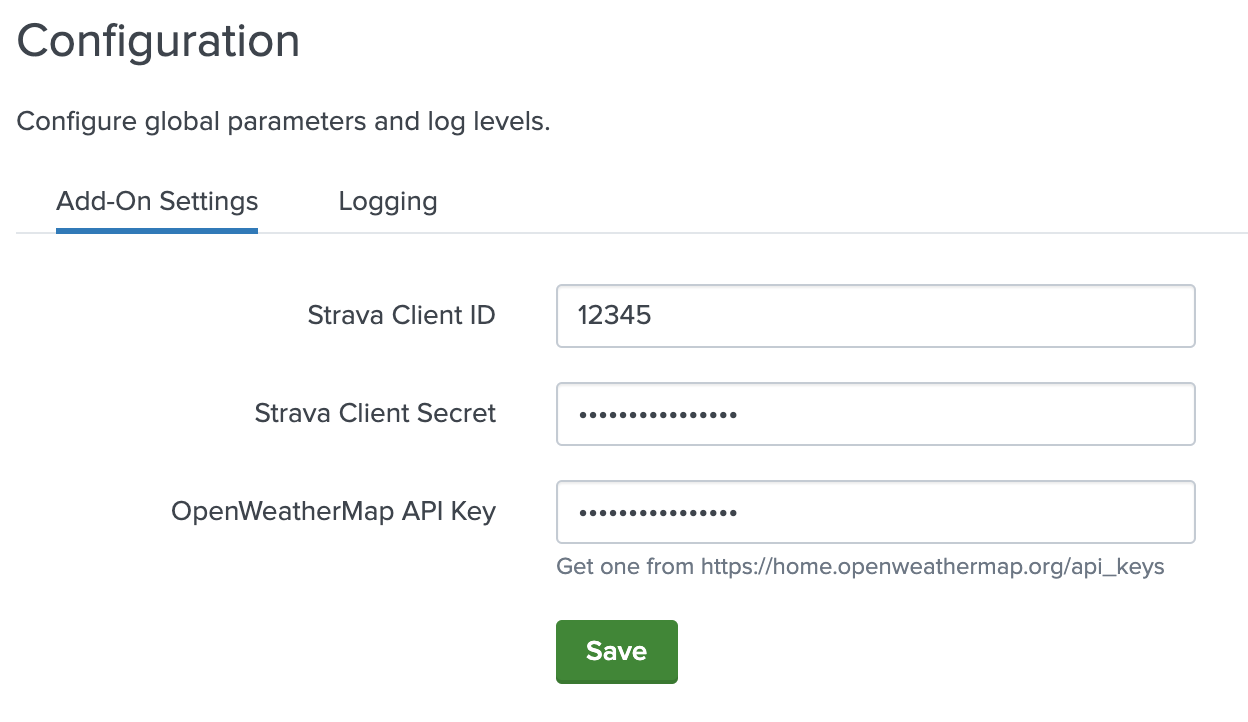1248x722 pixels.
Task: Click the Save button
Action: click(616, 651)
